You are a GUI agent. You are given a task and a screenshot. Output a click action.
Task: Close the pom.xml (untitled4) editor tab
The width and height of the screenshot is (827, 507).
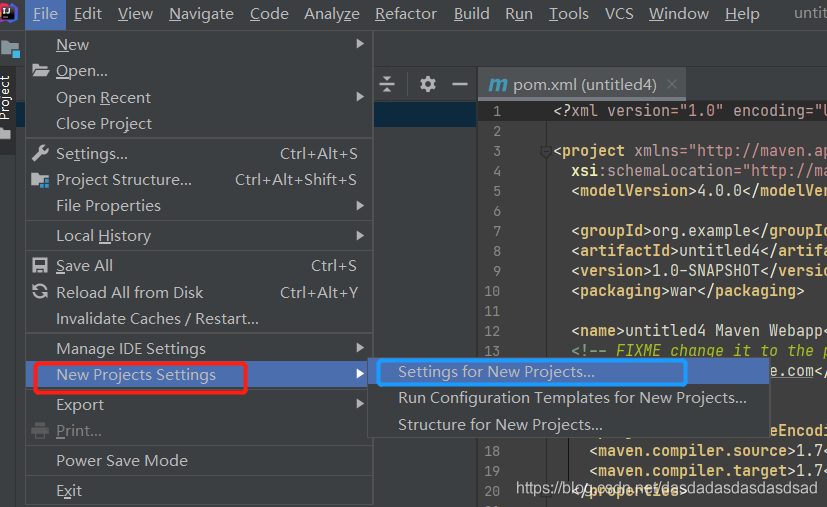(x=674, y=84)
